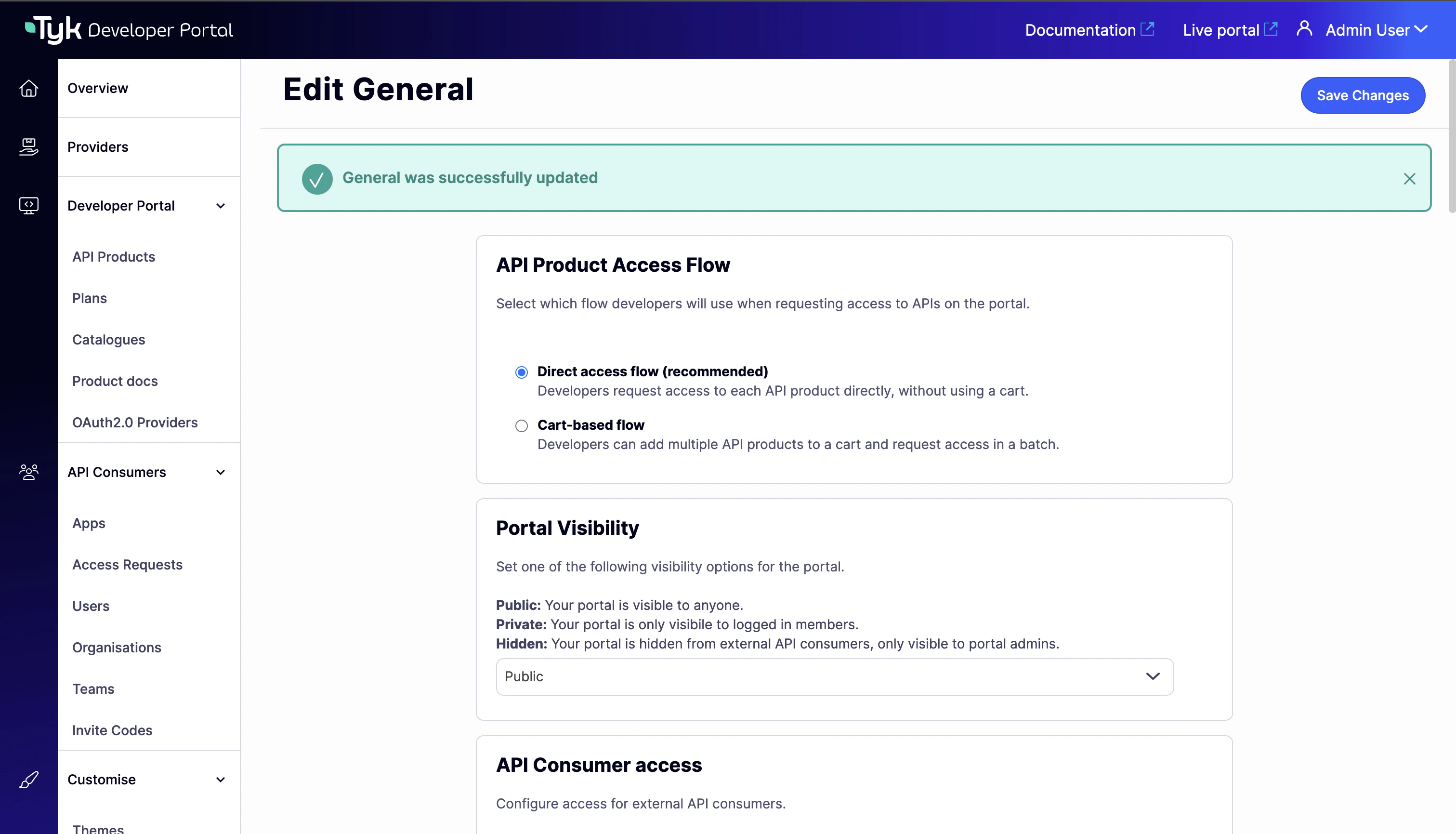Viewport: 1456px width, 834px height.
Task: Open the Live portal link
Action: pos(1230,29)
